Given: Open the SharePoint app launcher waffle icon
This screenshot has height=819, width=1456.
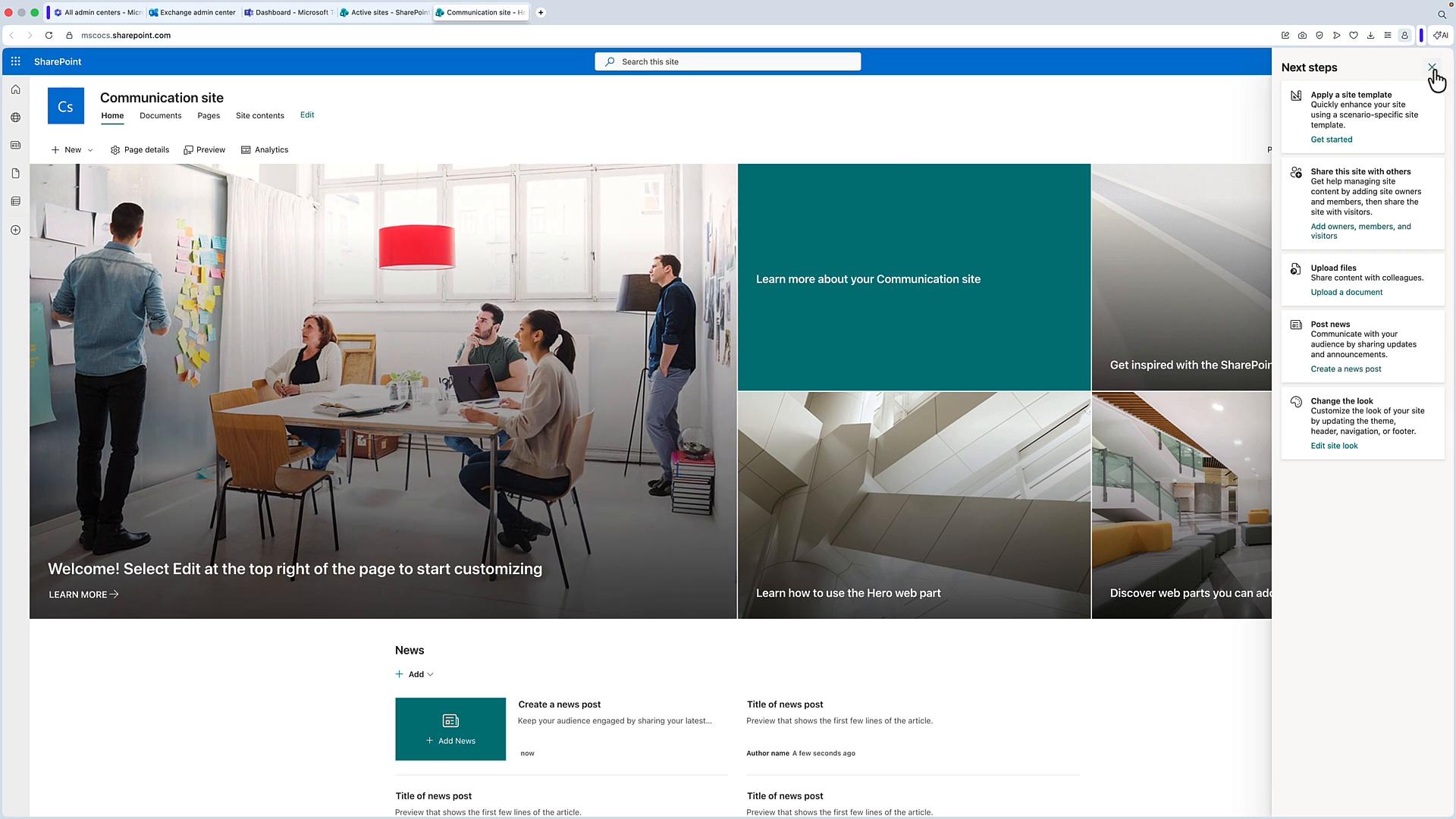Looking at the screenshot, I should (15, 61).
